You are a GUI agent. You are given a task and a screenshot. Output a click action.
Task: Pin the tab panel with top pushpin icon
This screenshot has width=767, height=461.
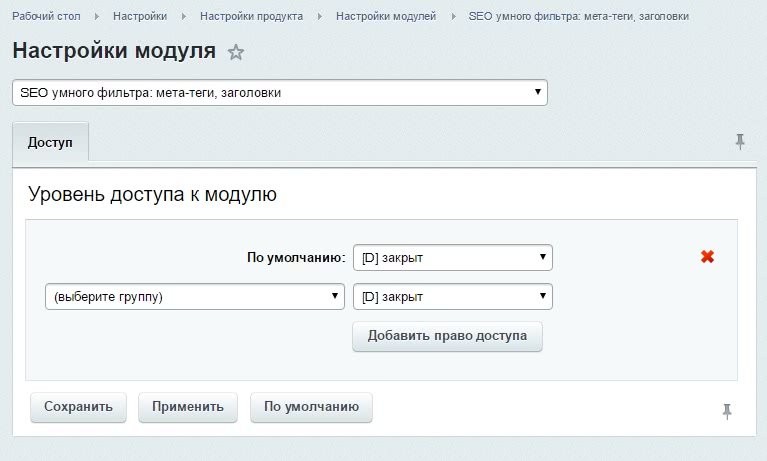[x=740, y=142]
